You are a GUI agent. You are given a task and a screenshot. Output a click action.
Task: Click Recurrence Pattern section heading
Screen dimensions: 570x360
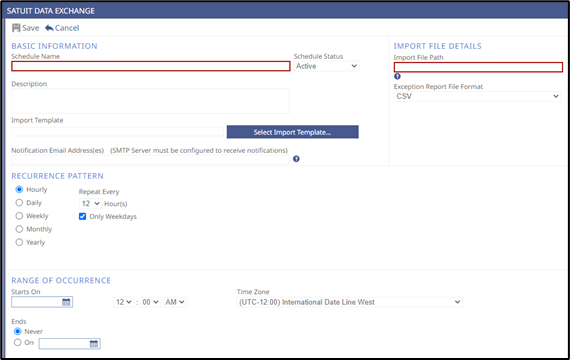pyautogui.click(x=57, y=176)
